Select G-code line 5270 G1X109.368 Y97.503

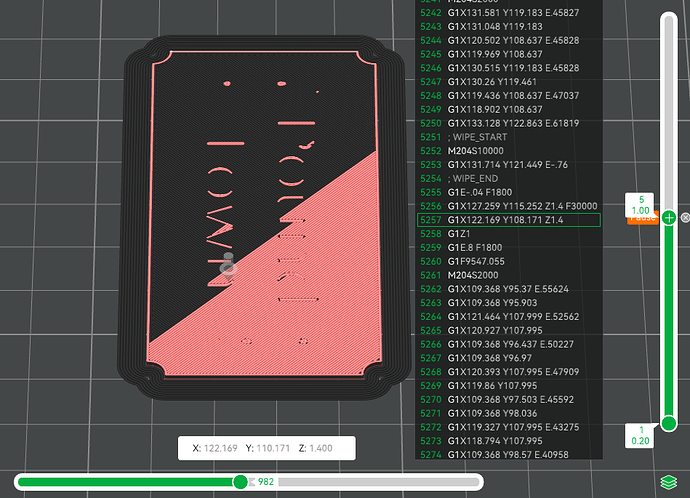pos(509,399)
